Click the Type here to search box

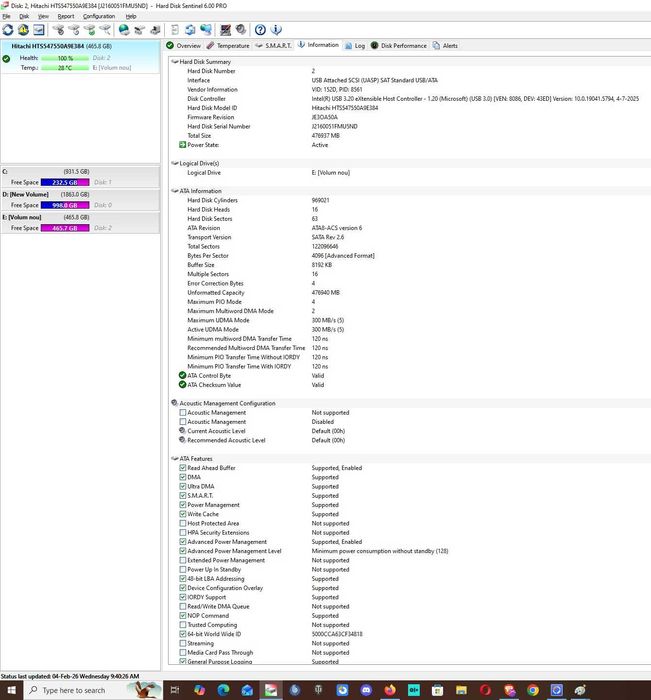(x=92, y=690)
